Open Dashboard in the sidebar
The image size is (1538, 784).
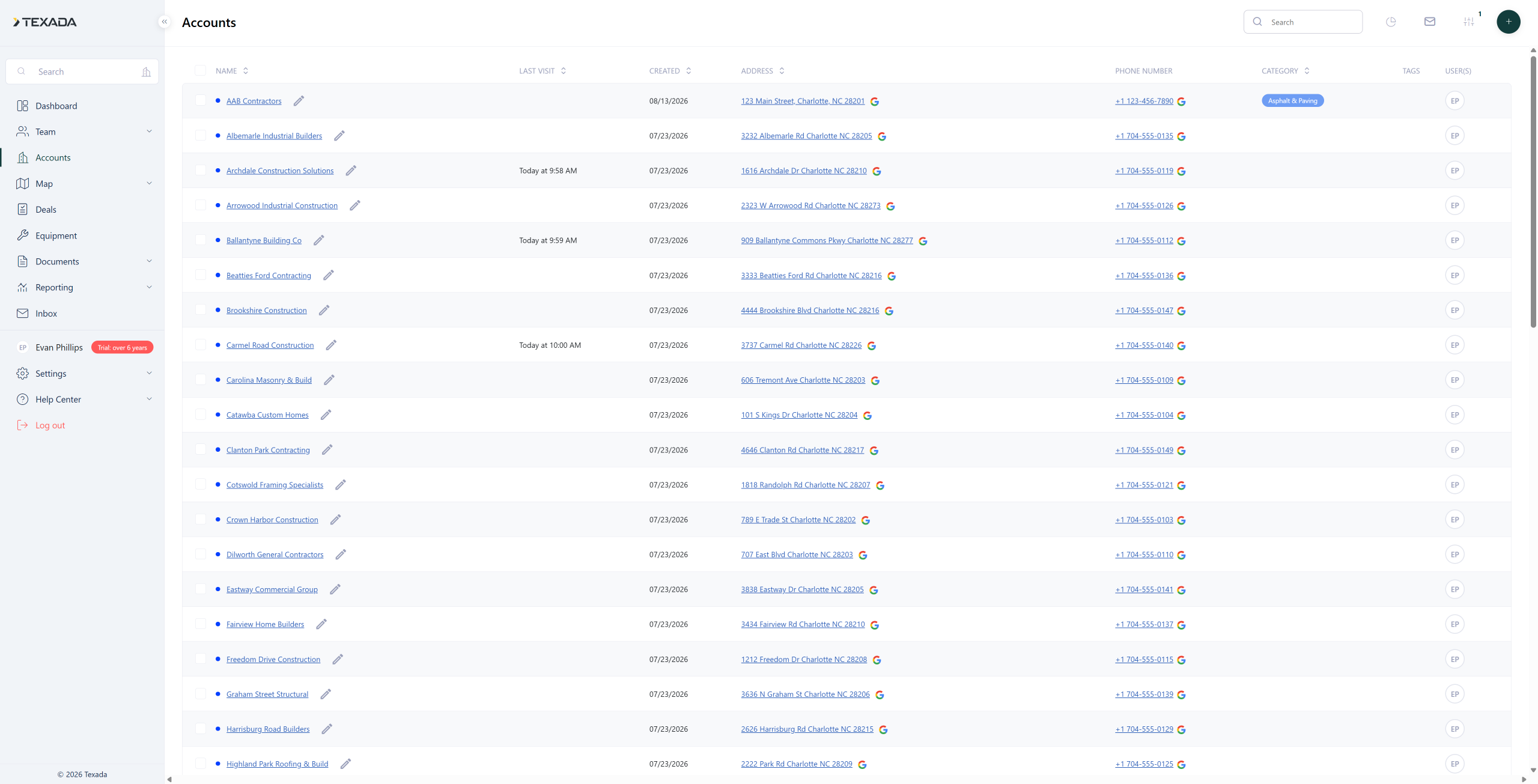click(x=56, y=106)
